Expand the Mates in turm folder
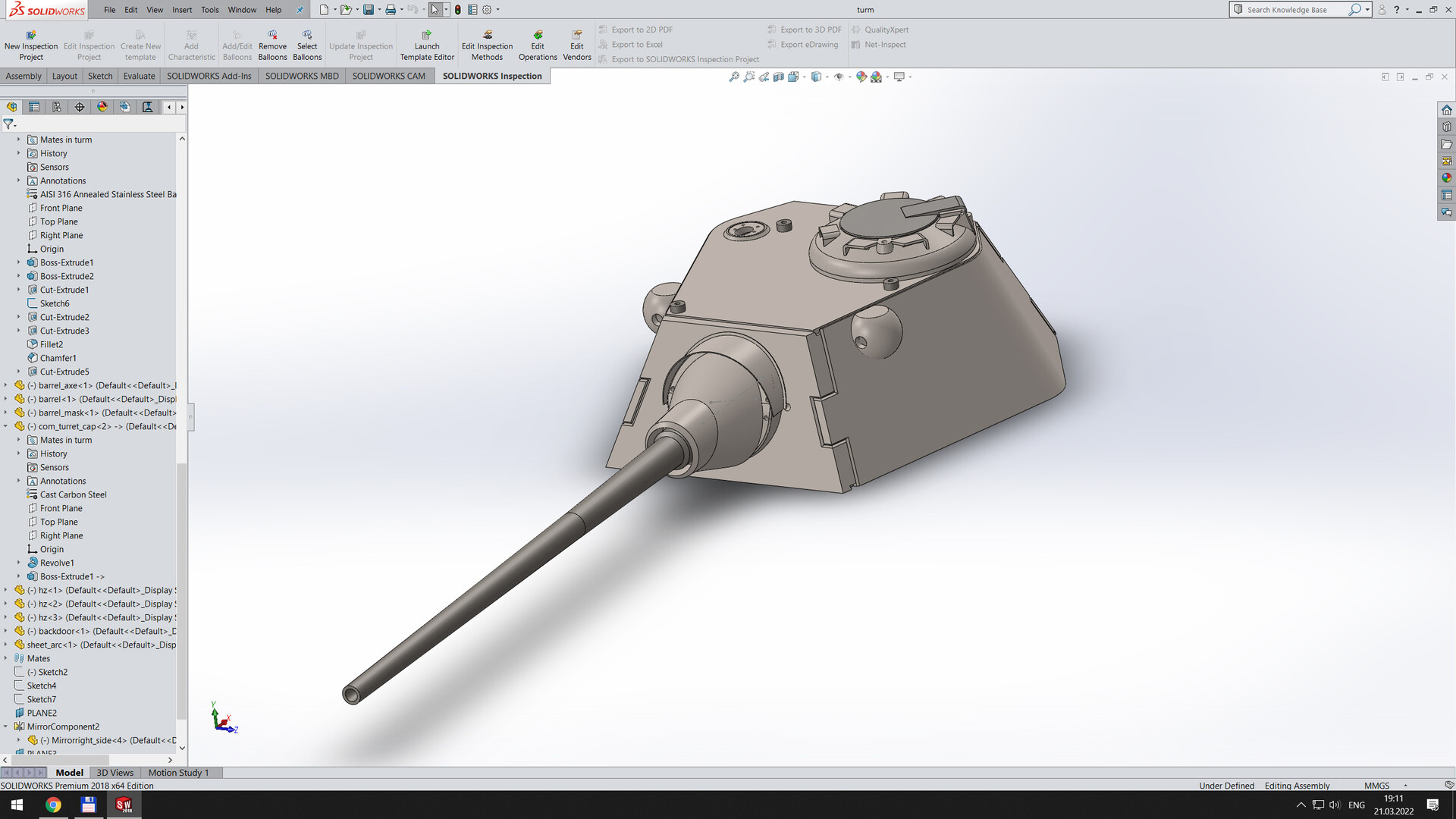The width and height of the screenshot is (1456, 819). tap(18, 140)
